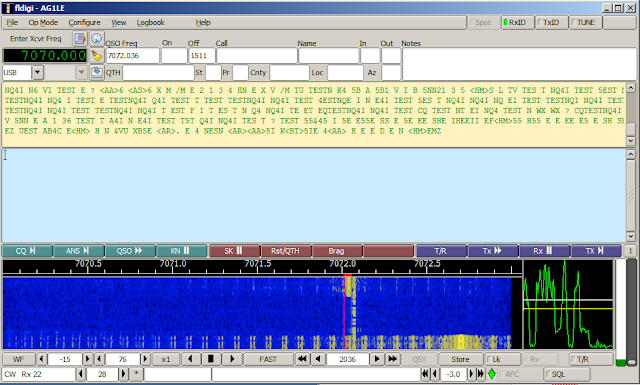Clear the QSO fields with broom icon

tap(96, 56)
